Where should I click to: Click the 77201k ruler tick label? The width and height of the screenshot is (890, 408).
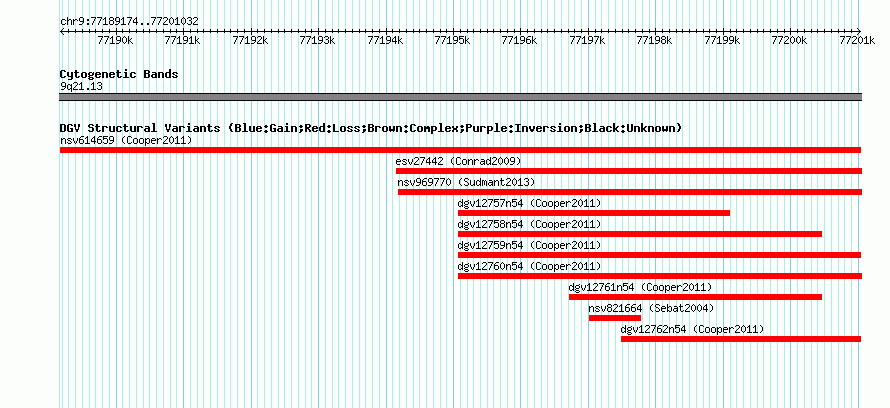(x=857, y=40)
